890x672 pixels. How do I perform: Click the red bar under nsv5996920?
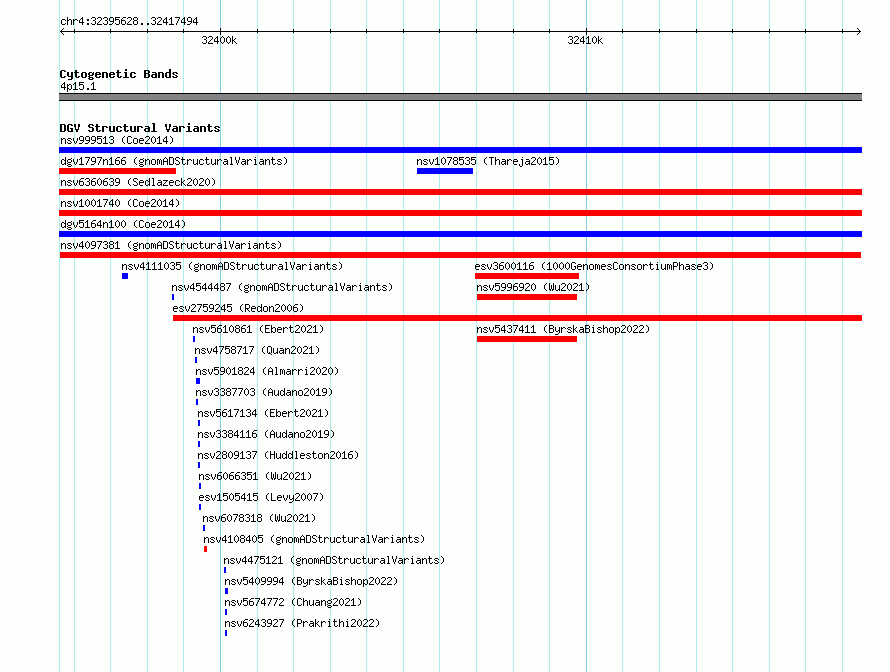coord(527,297)
